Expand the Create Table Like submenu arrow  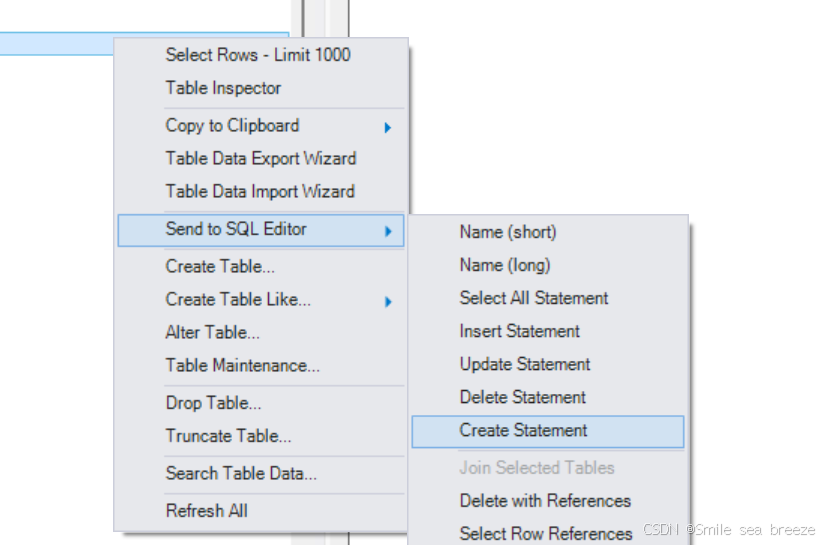pyautogui.click(x=388, y=302)
